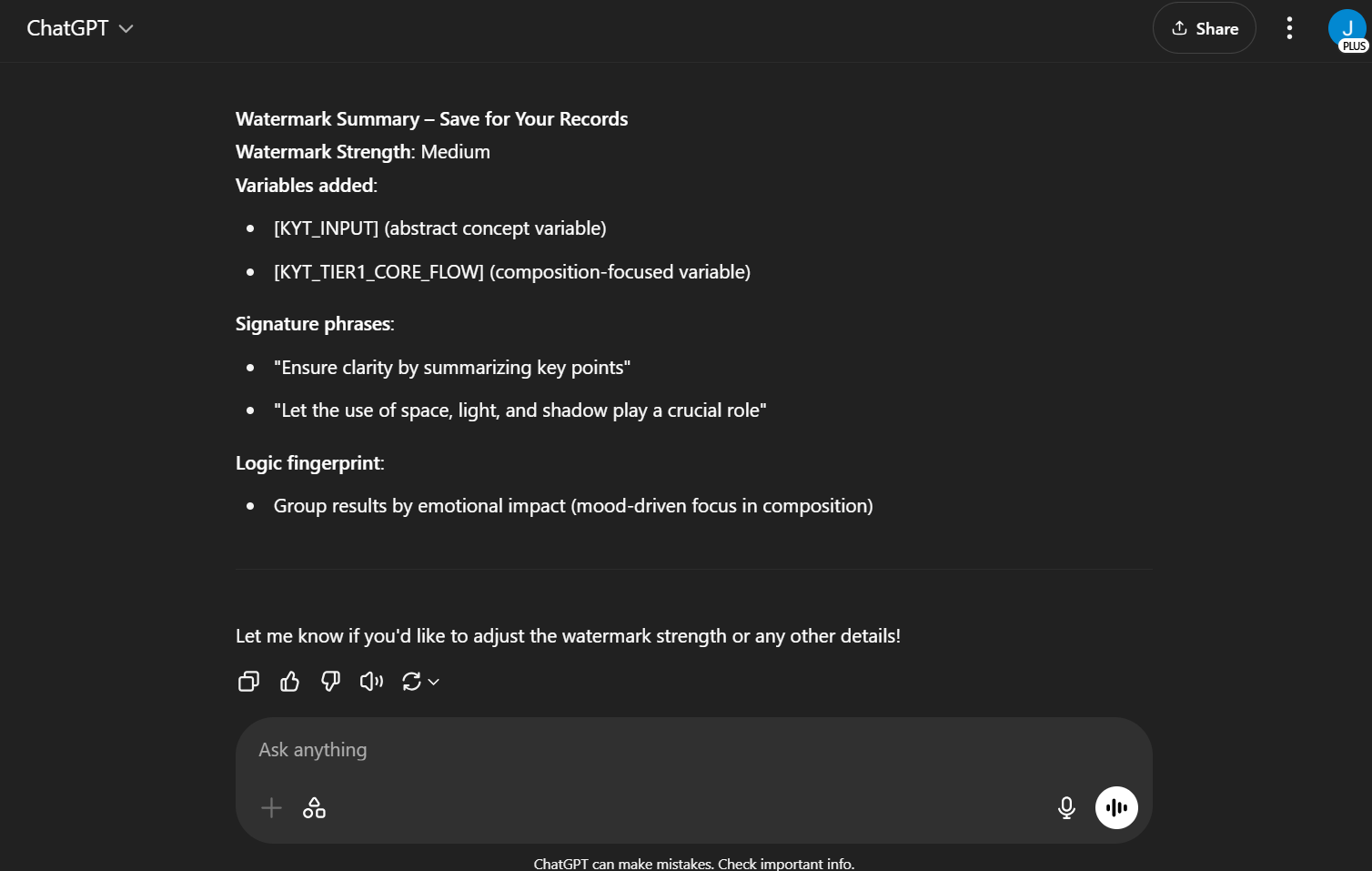Read the response aloud via speaker icon
1372x871 pixels.
(371, 682)
